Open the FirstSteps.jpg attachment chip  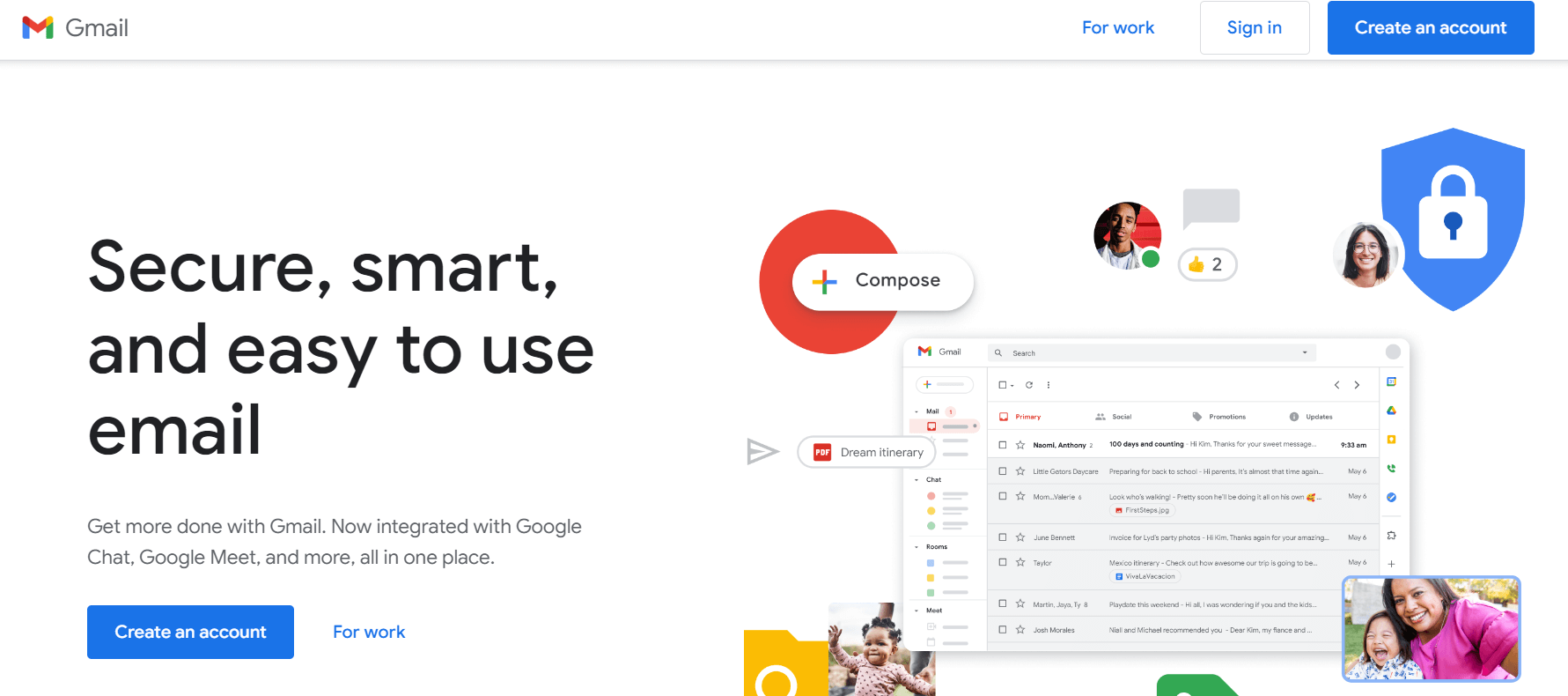[x=1142, y=510]
